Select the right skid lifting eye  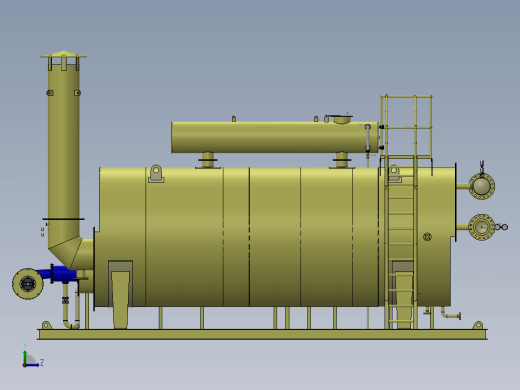tap(478, 325)
